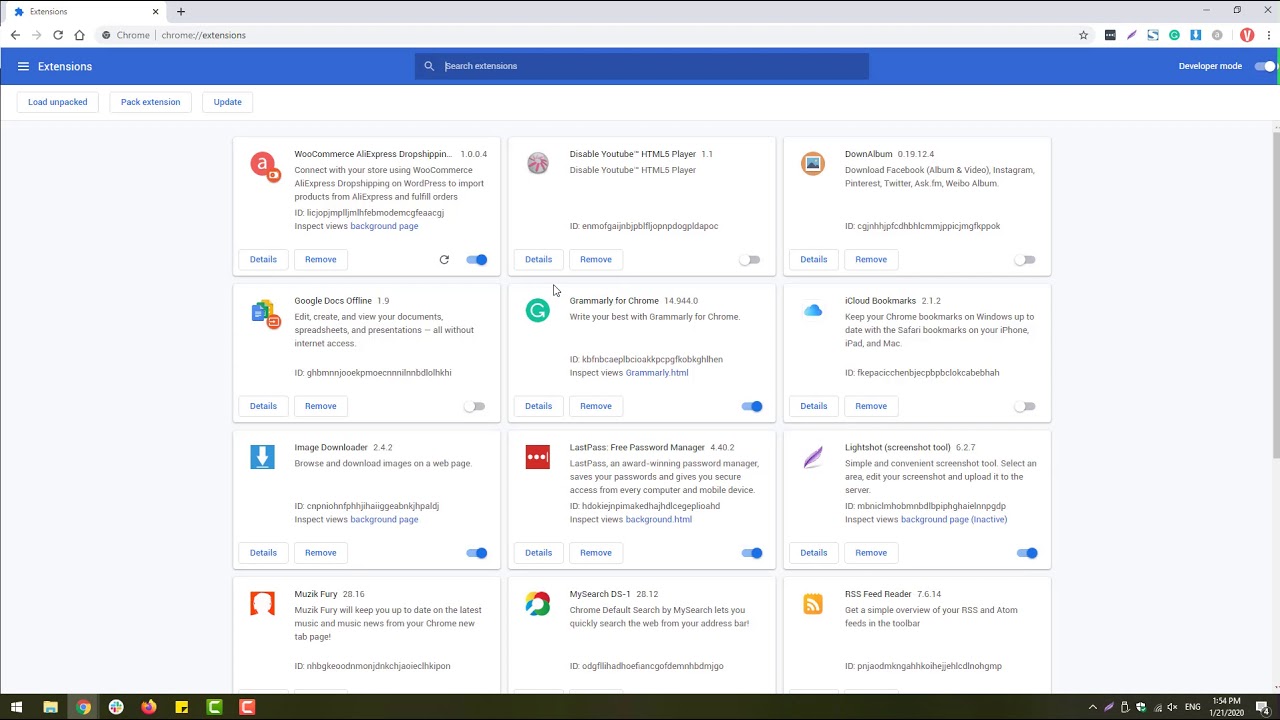Click the DownAlbum card icon
Screen dimensions: 1280x720
pyautogui.click(x=813, y=164)
